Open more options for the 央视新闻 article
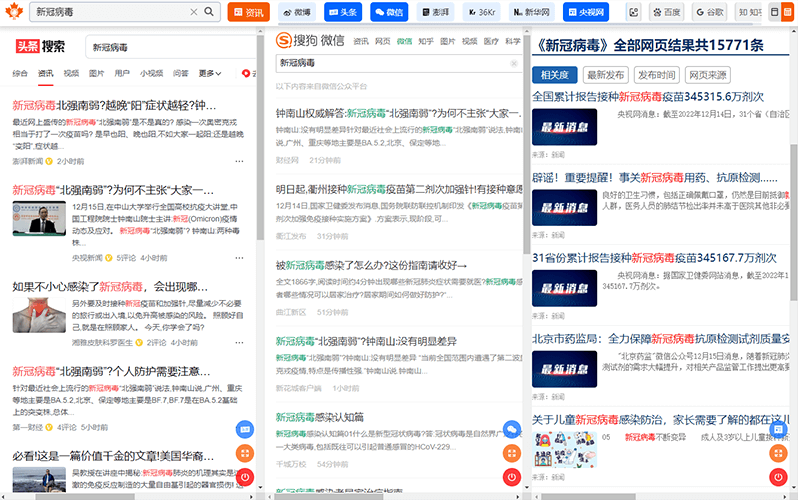Image resolution: width=800 pixels, height=500 pixels. coord(239,258)
